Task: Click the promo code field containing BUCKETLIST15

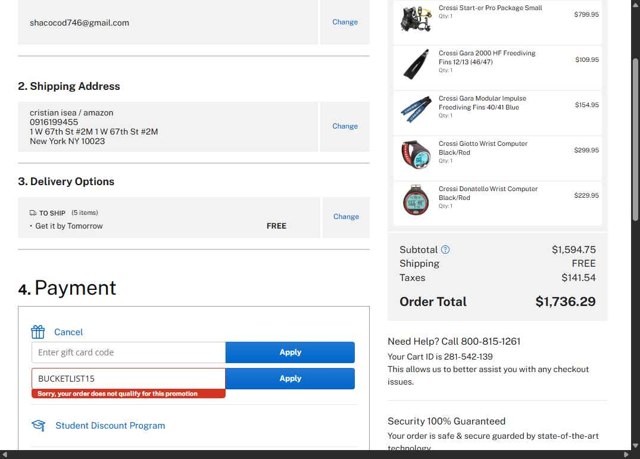Action: coord(128,379)
